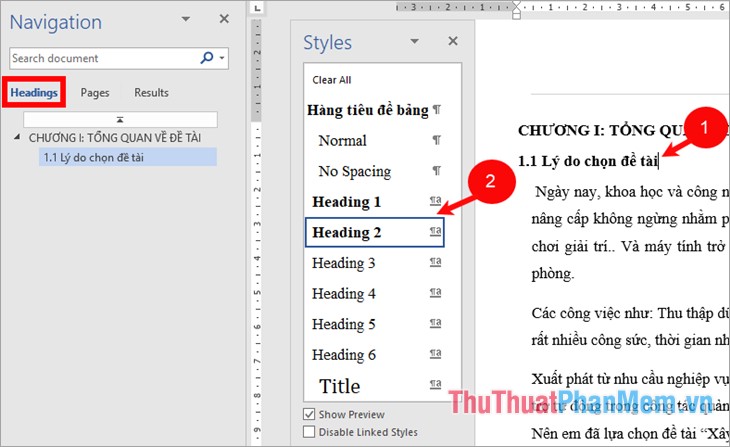The height and width of the screenshot is (447, 730).
Task: Click linked style icon beside Heading 1
Action: click(435, 201)
